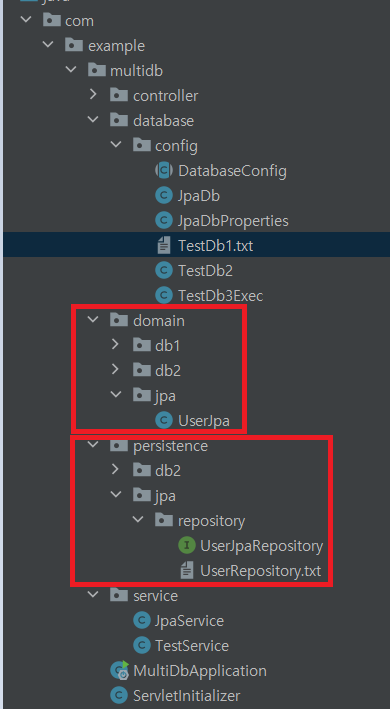390x709 pixels.
Task: Click the database package folder icon
Action: click(x=119, y=120)
